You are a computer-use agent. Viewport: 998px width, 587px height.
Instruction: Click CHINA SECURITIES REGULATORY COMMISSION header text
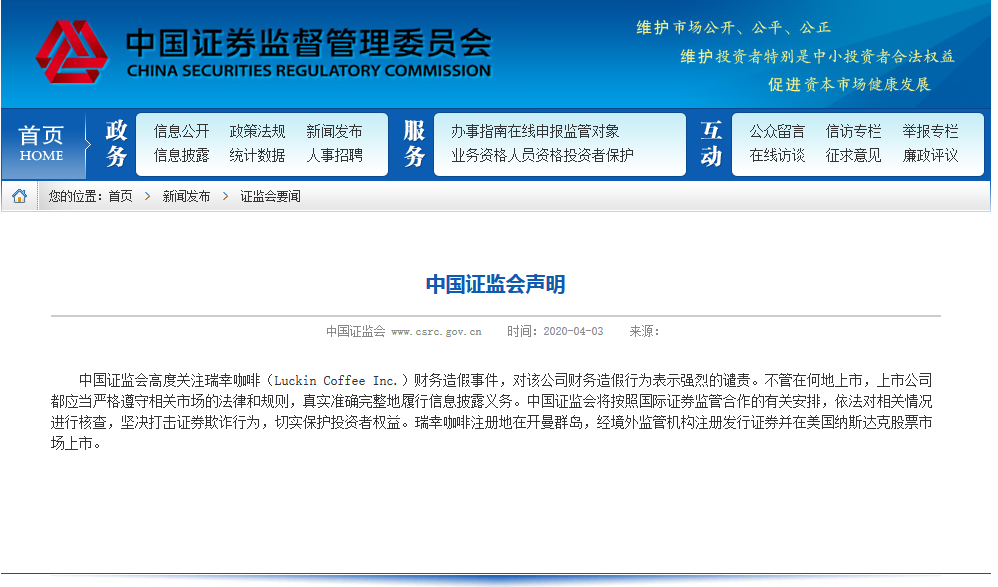point(309,71)
